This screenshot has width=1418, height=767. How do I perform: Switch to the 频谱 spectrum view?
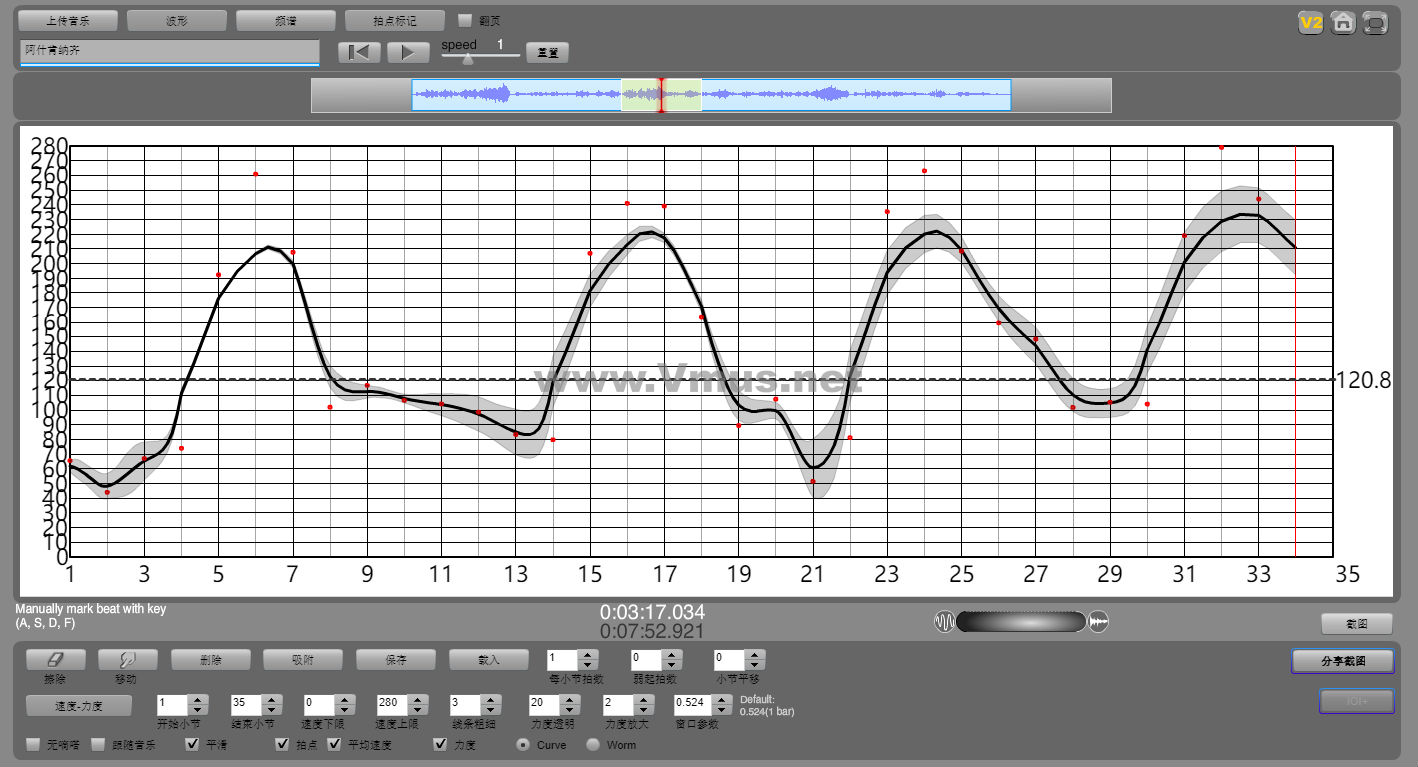(285, 20)
